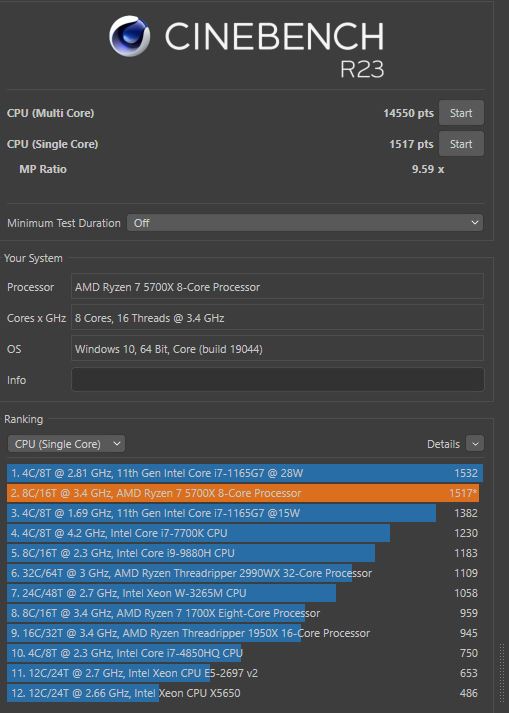This screenshot has width=509, height=713.
Task: Click the Cinebench logo icon
Action: click(130, 36)
